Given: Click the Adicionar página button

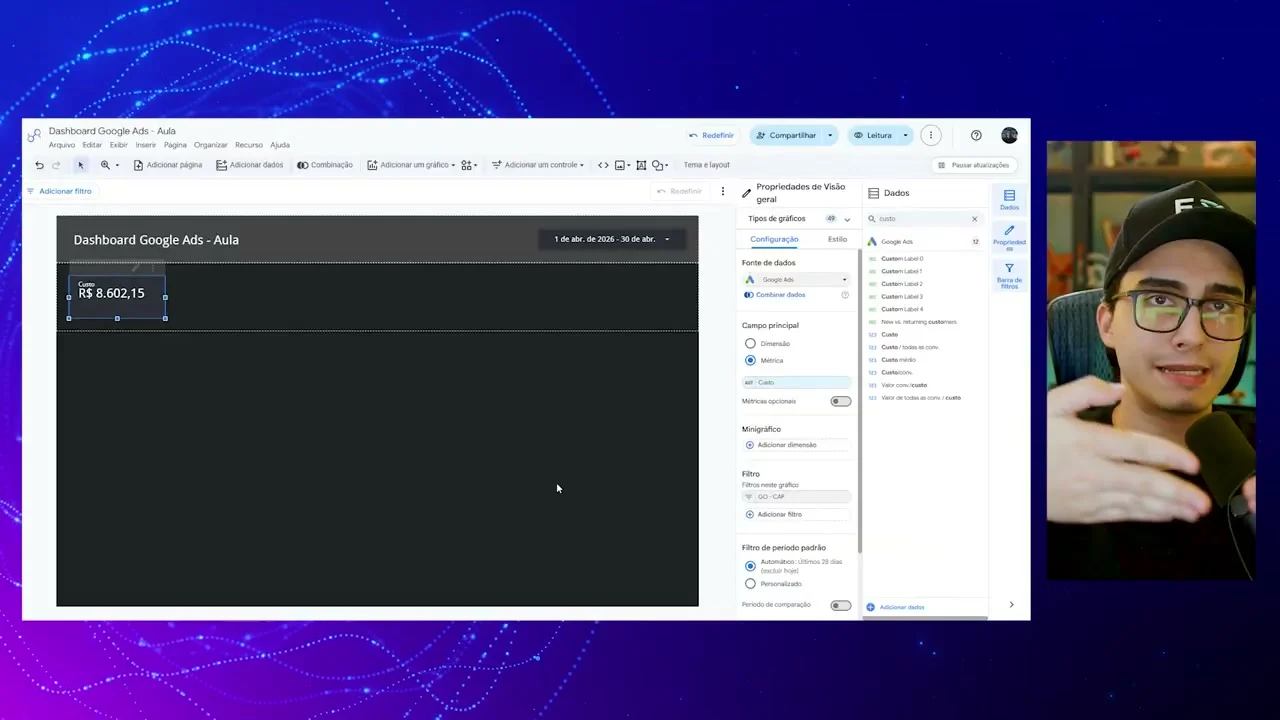Looking at the screenshot, I should tap(168, 165).
